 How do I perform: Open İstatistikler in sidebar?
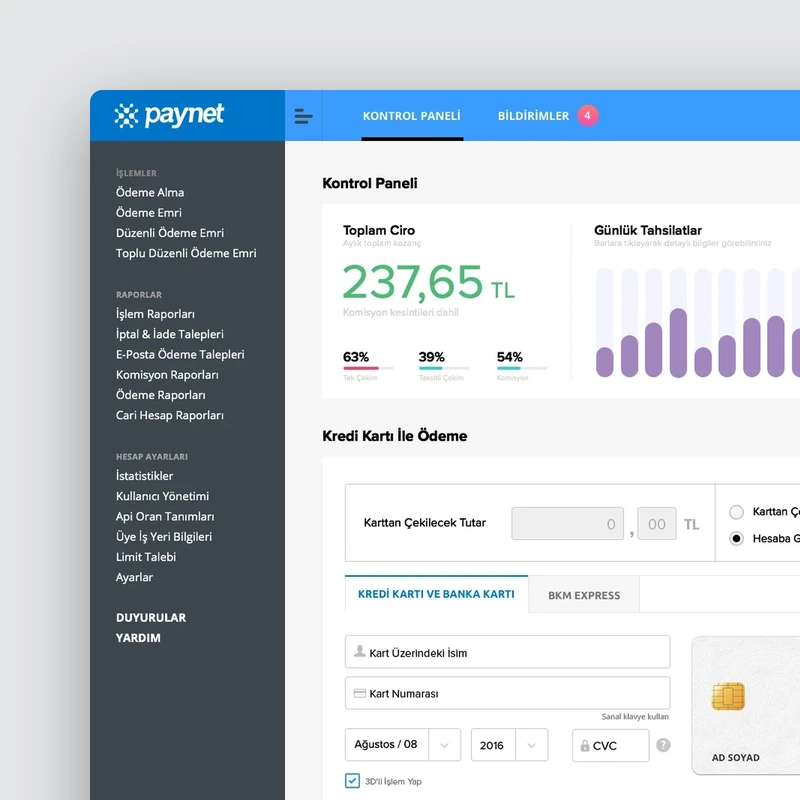coord(144,476)
